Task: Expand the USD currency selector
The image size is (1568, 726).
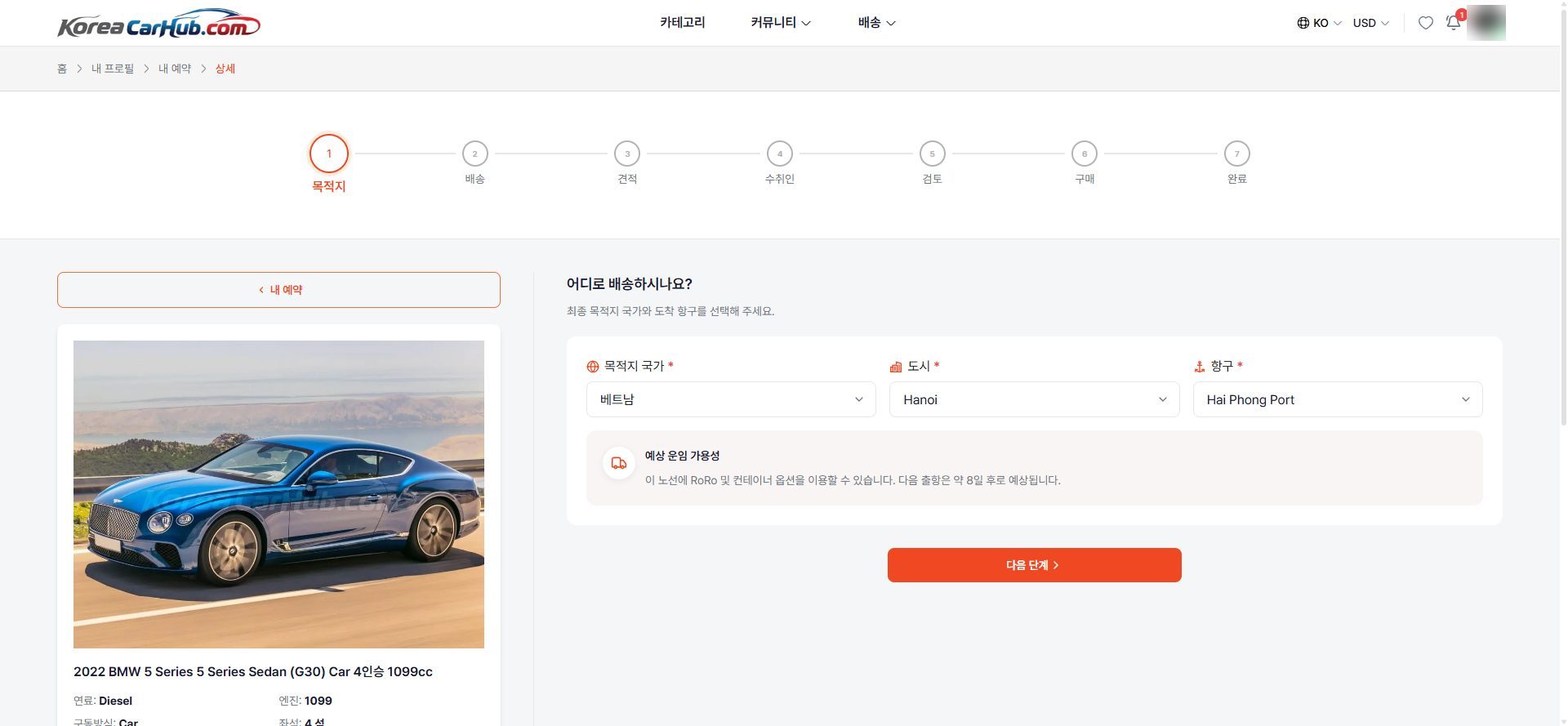Action: pos(1370,23)
